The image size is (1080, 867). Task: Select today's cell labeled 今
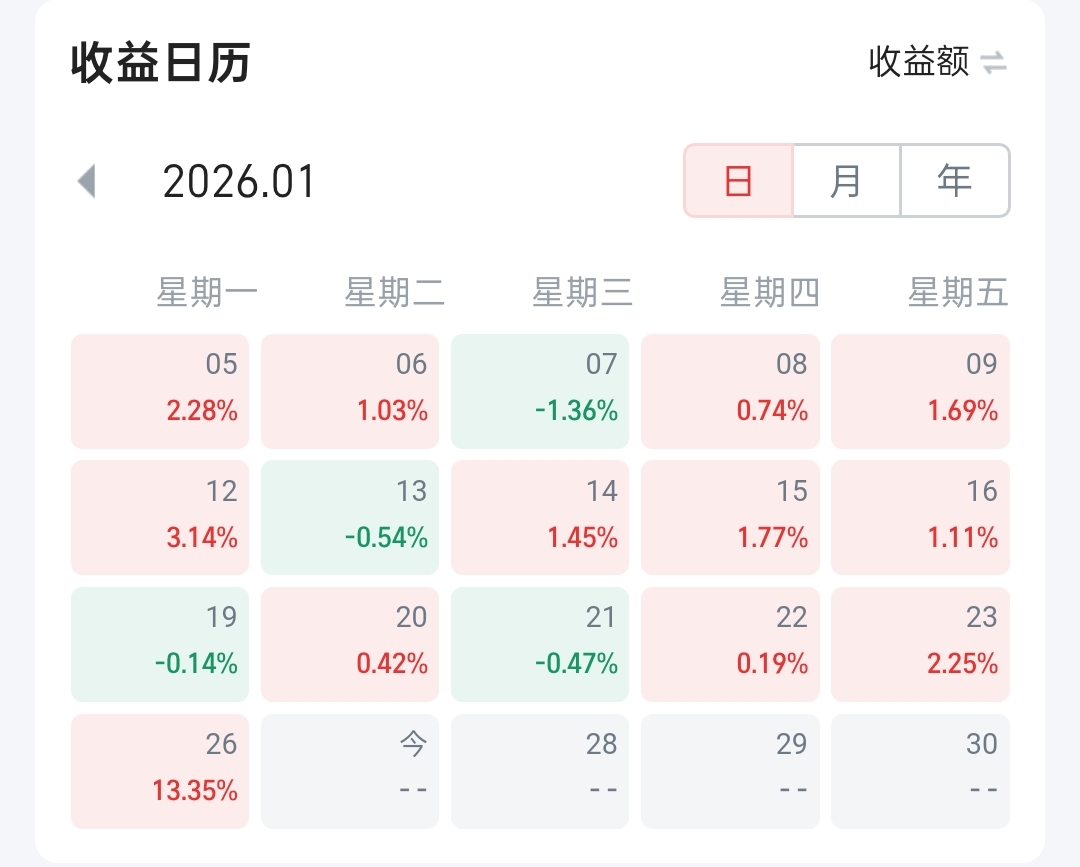(350, 771)
